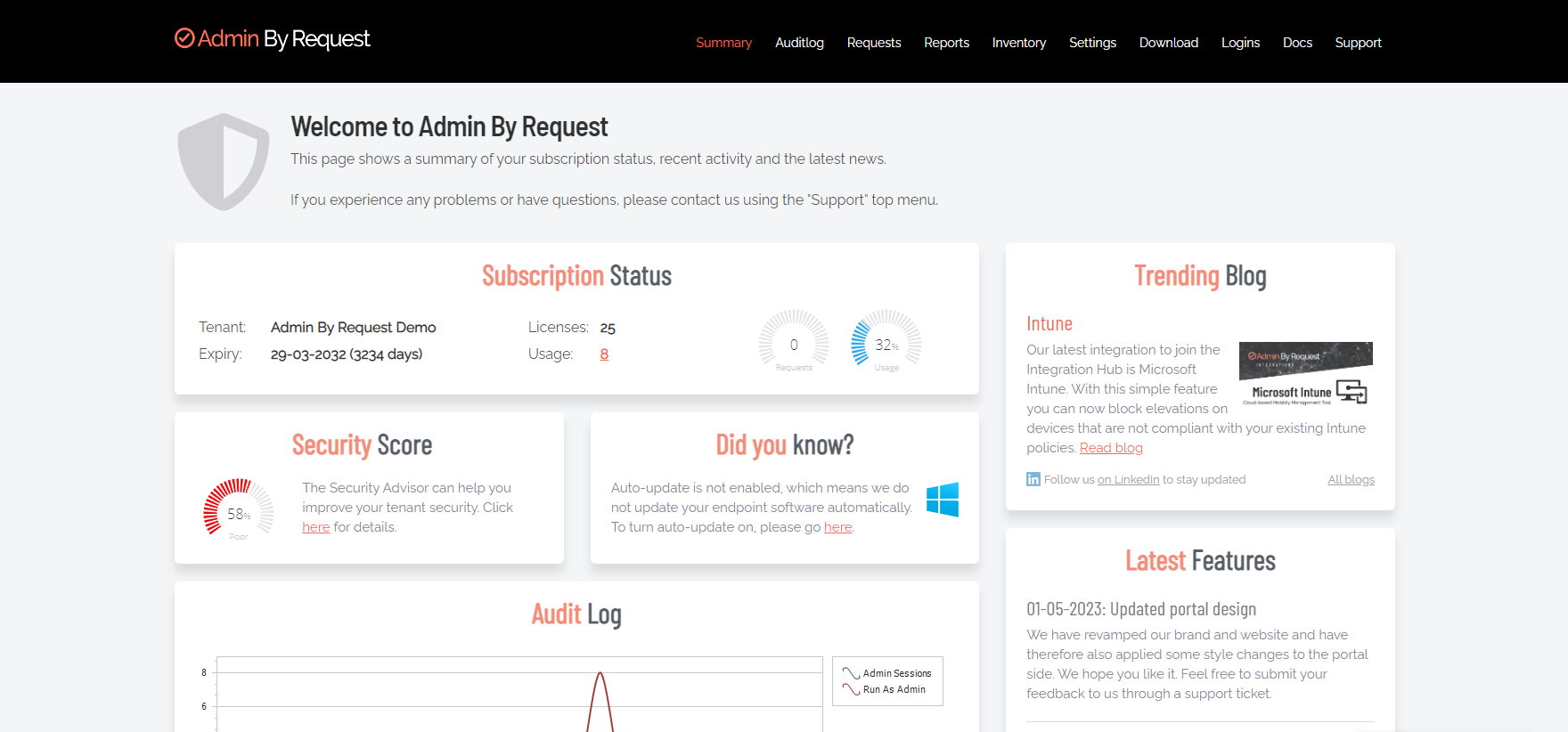
Task: Click the Admin Sessions legend entry
Action: tap(887, 673)
